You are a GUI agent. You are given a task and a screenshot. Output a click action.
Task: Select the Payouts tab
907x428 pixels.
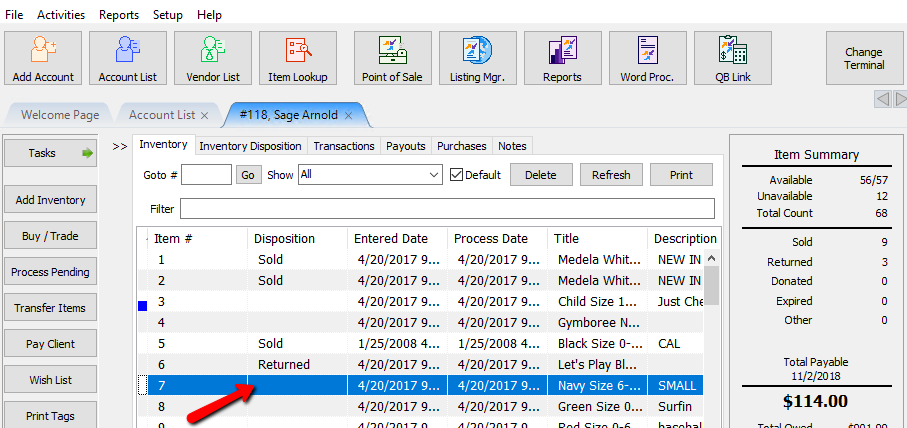coord(405,146)
